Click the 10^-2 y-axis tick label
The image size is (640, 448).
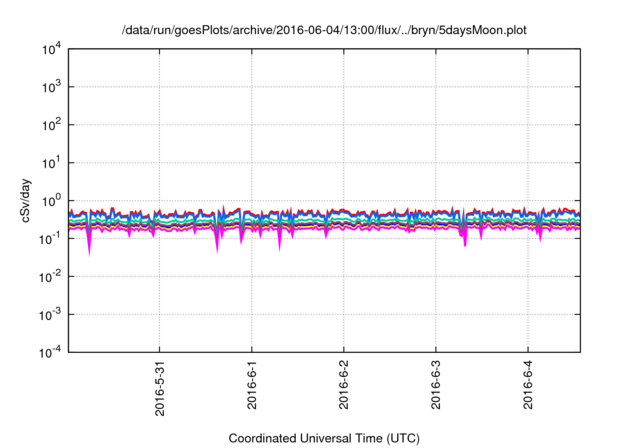(x=51, y=277)
